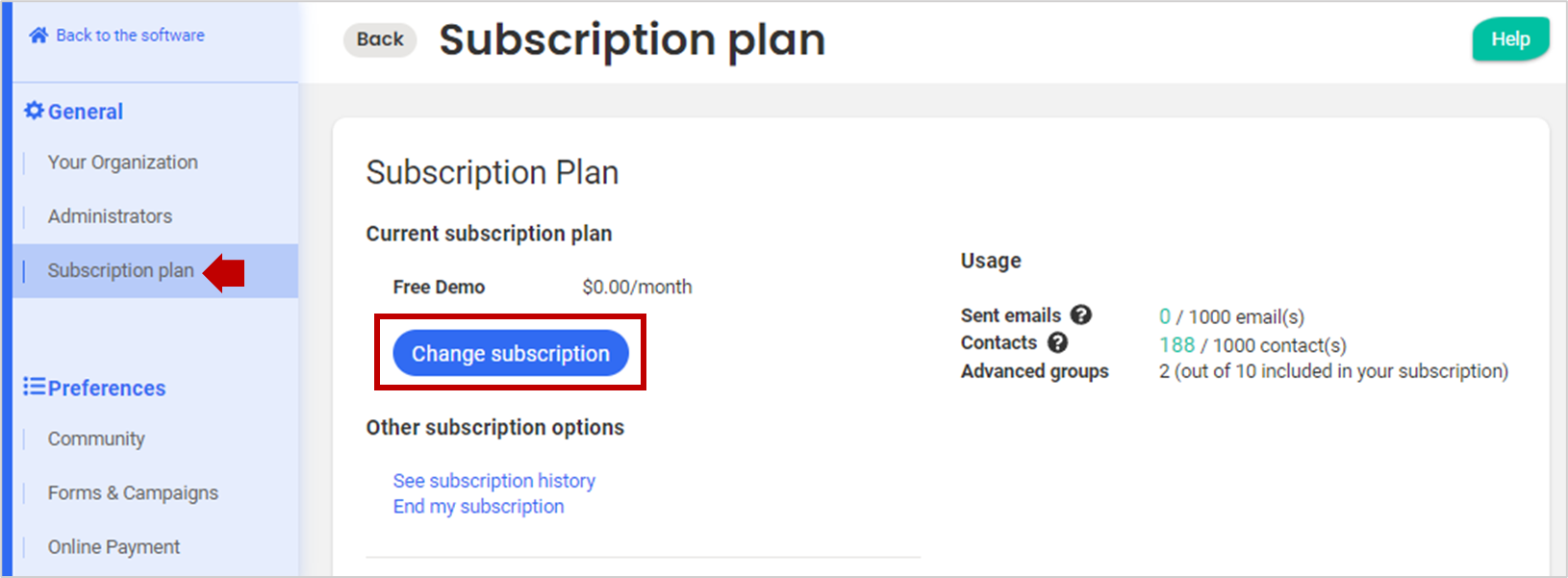Click the Preferences list icon
1568x578 pixels.
[x=35, y=387]
